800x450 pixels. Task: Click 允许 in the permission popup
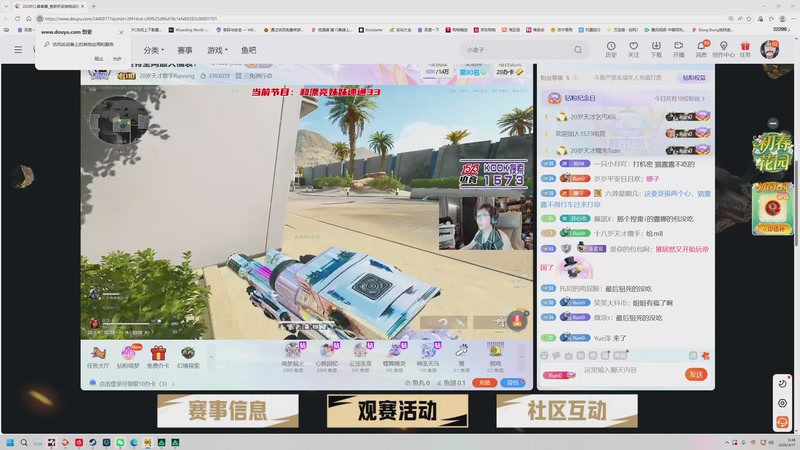pos(117,59)
